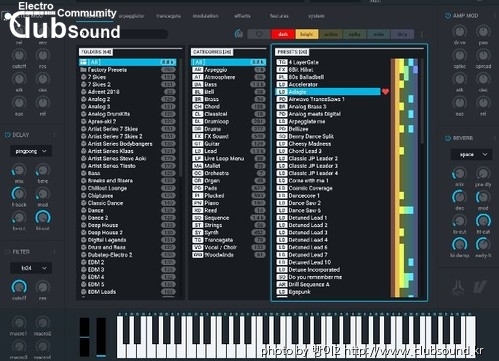Toggle the Amp Mod section power icon
This screenshot has height=361, width=499.
448,16
